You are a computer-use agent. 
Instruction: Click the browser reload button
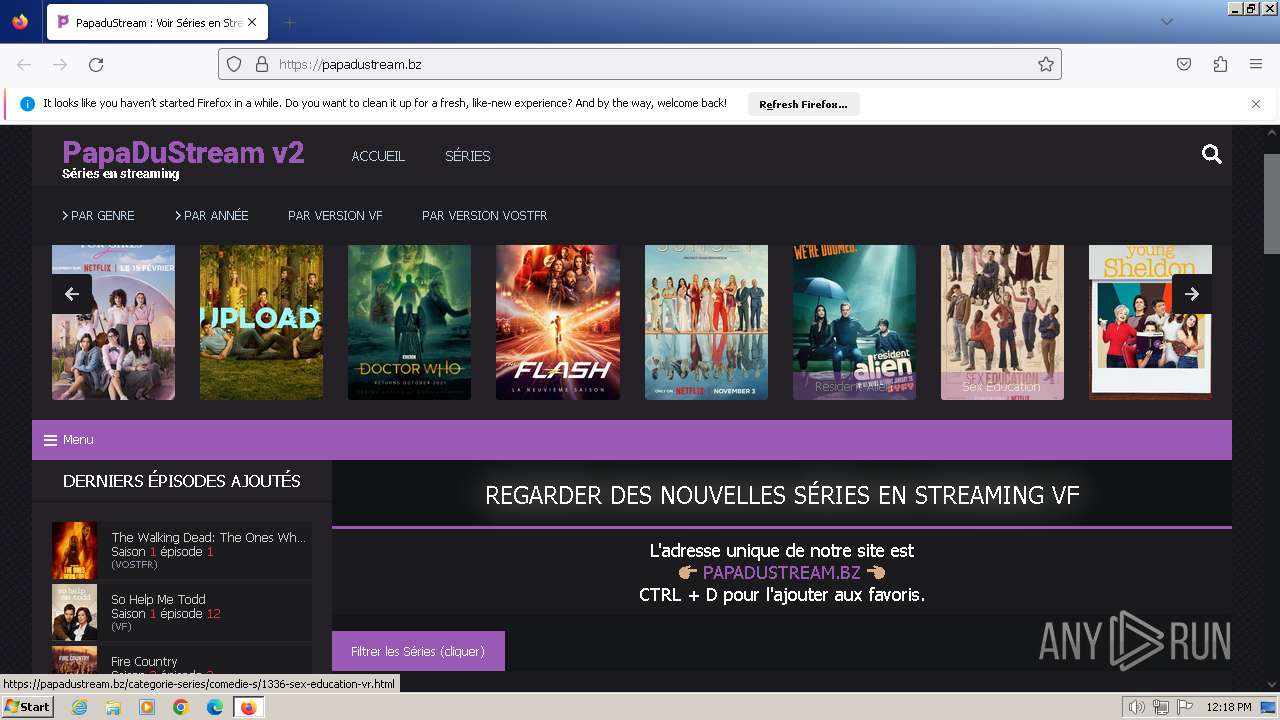[x=96, y=64]
